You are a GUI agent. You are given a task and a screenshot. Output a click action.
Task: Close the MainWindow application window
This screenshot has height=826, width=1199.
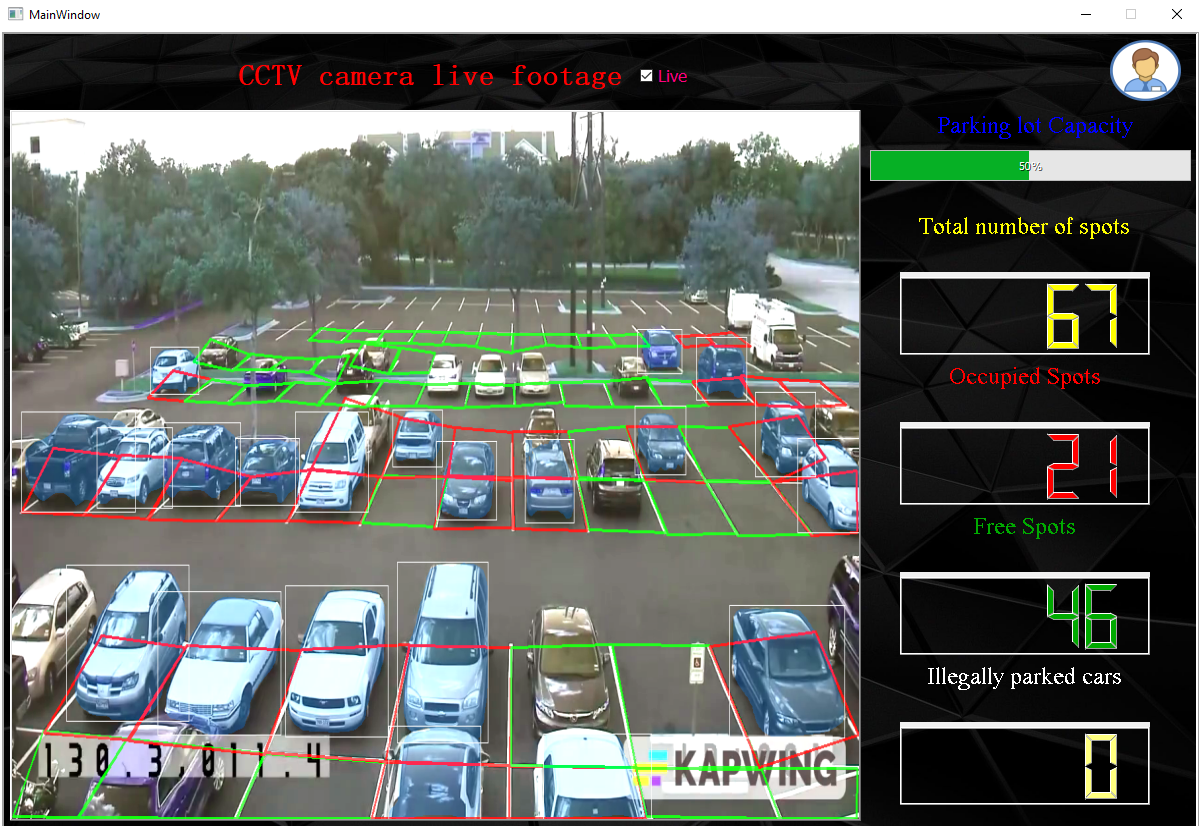coord(1176,15)
